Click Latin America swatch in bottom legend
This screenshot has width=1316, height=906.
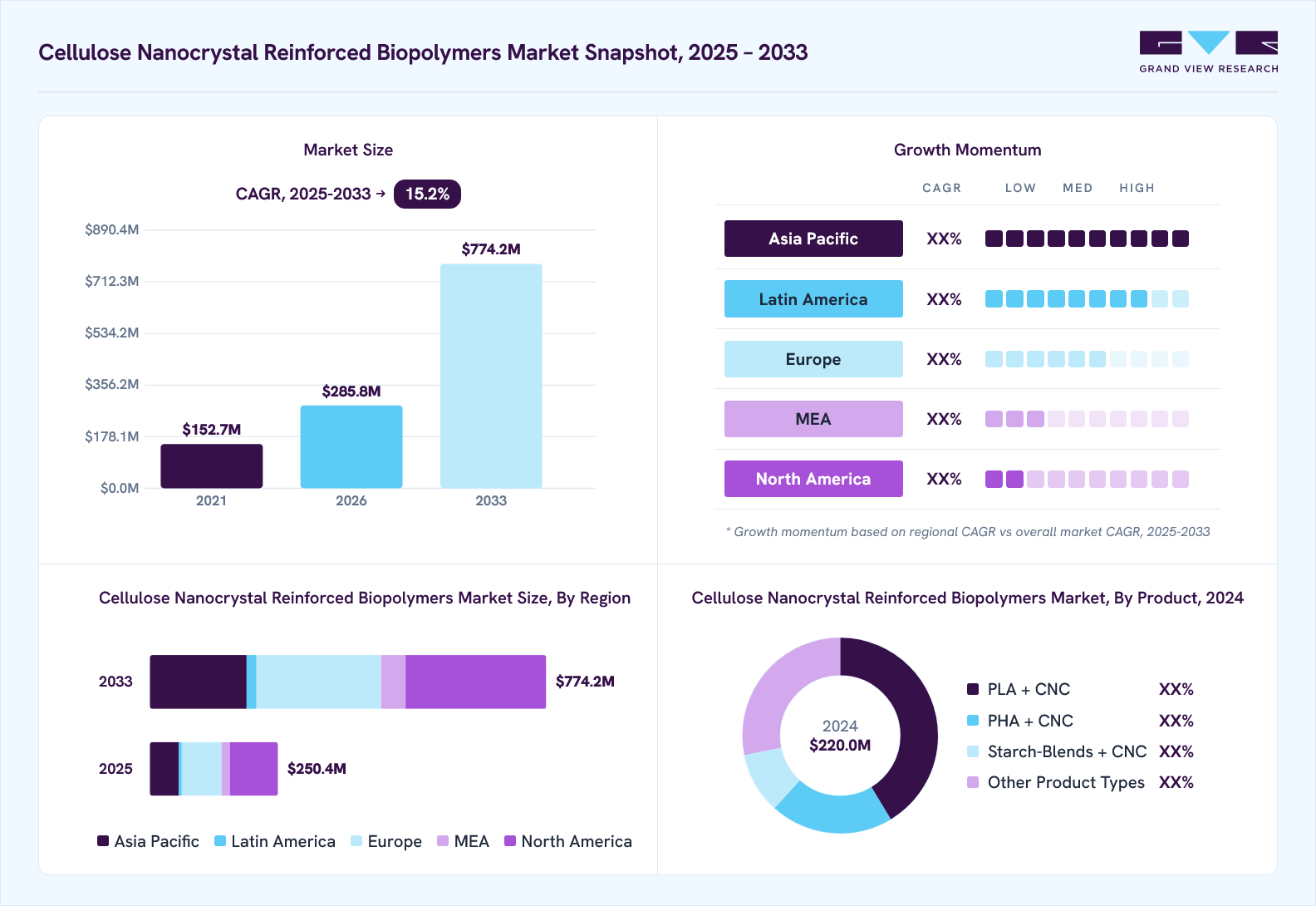tap(220, 841)
